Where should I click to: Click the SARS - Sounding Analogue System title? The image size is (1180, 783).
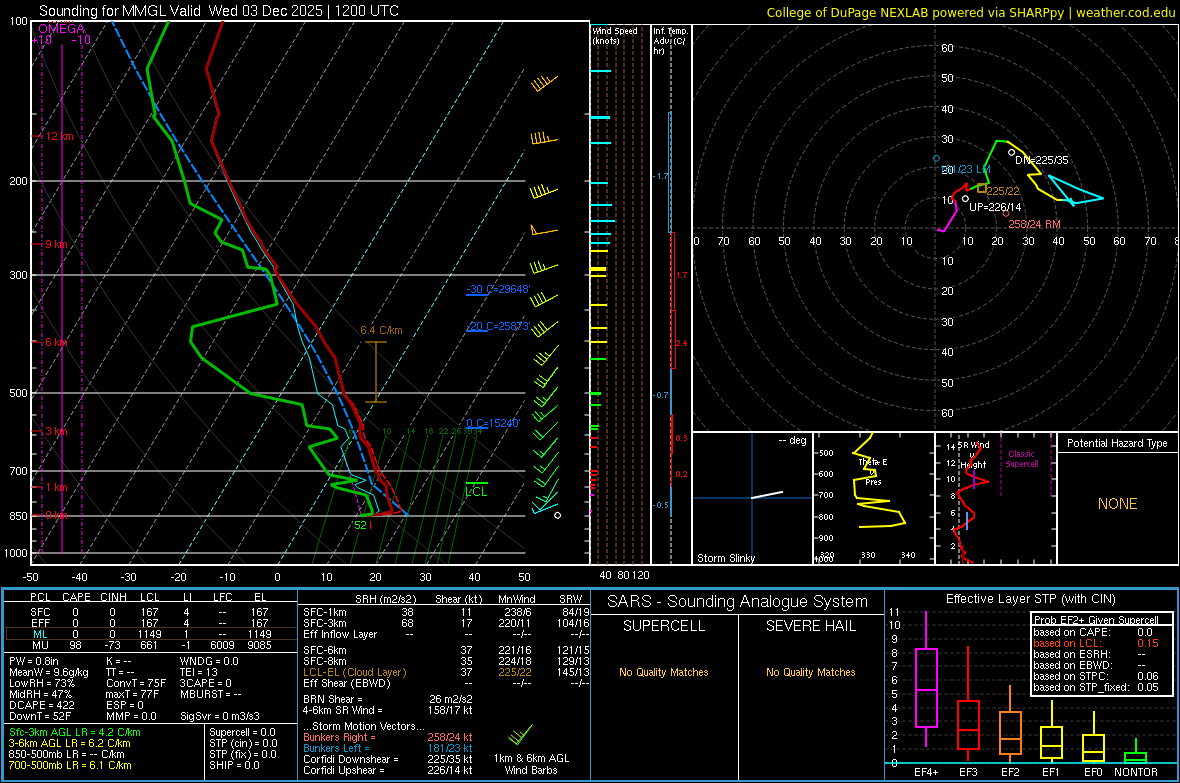(737, 602)
